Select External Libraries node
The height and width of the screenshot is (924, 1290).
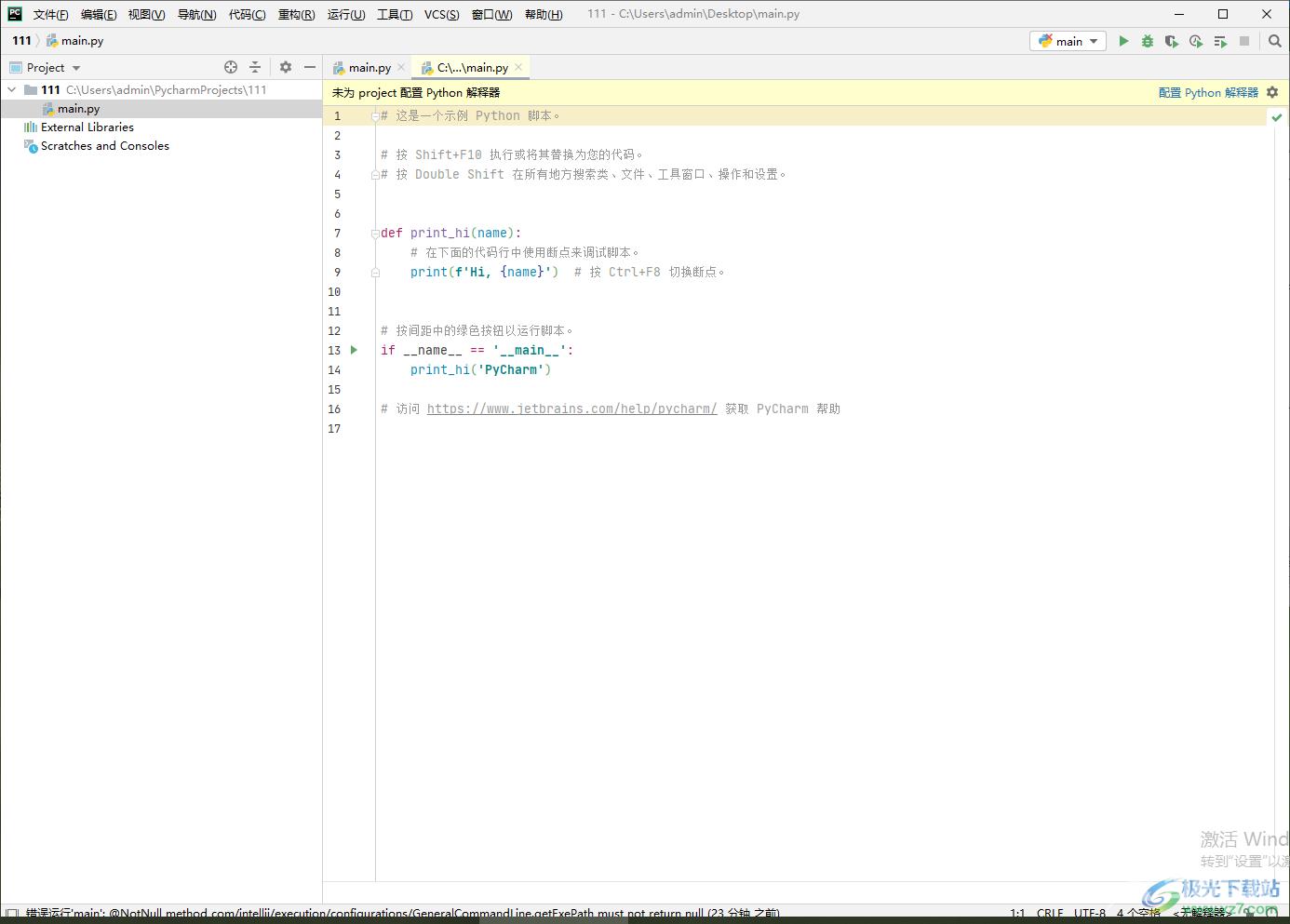point(87,127)
